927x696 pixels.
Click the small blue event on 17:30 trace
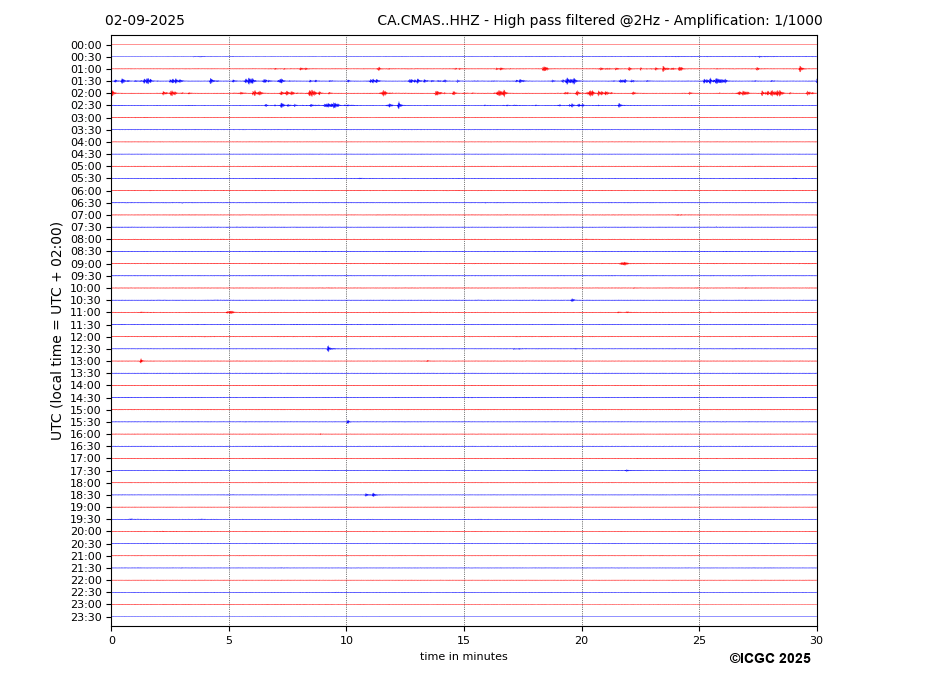pos(627,471)
